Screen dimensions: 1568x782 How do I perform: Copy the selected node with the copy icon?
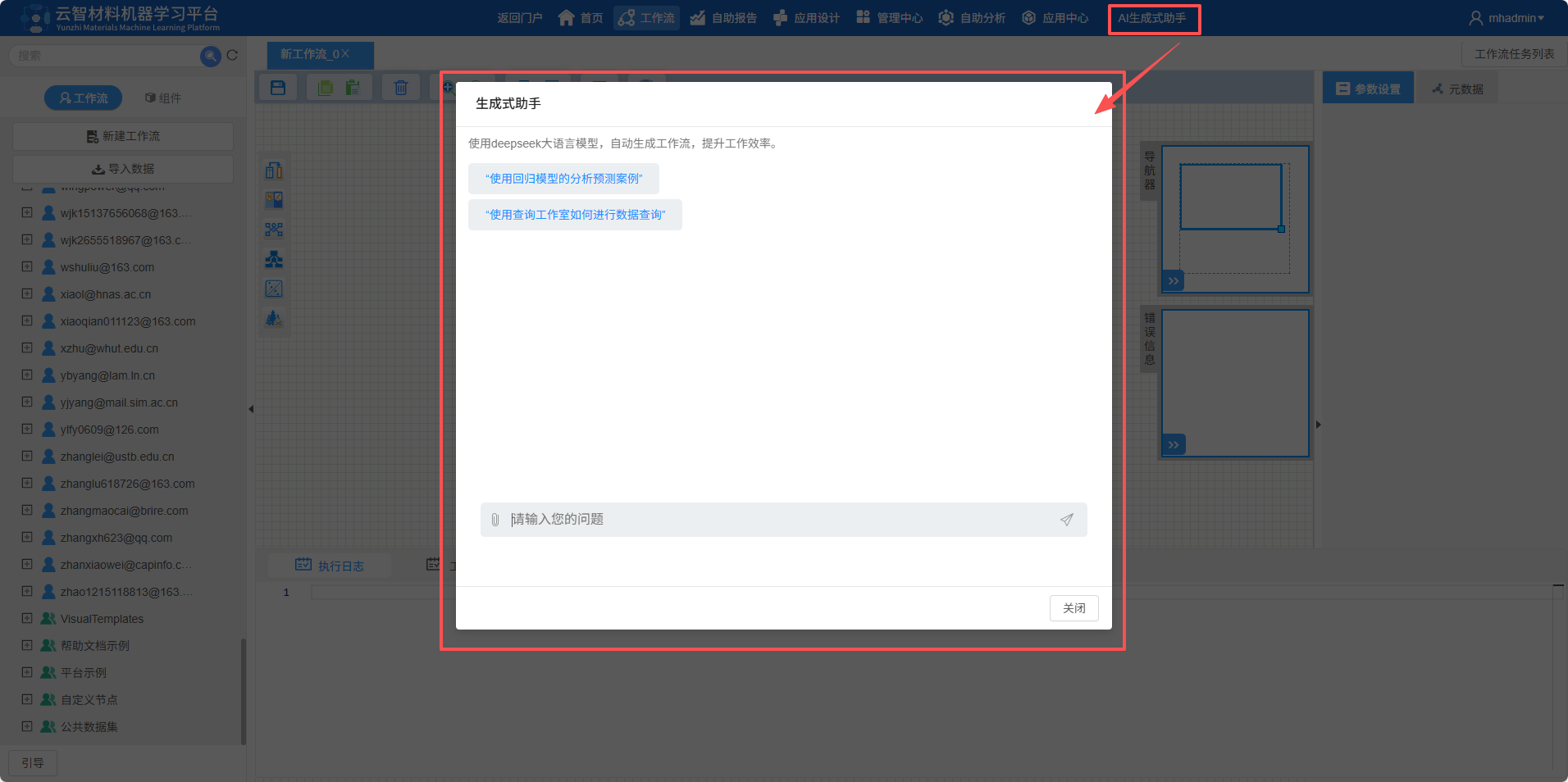click(325, 87)
